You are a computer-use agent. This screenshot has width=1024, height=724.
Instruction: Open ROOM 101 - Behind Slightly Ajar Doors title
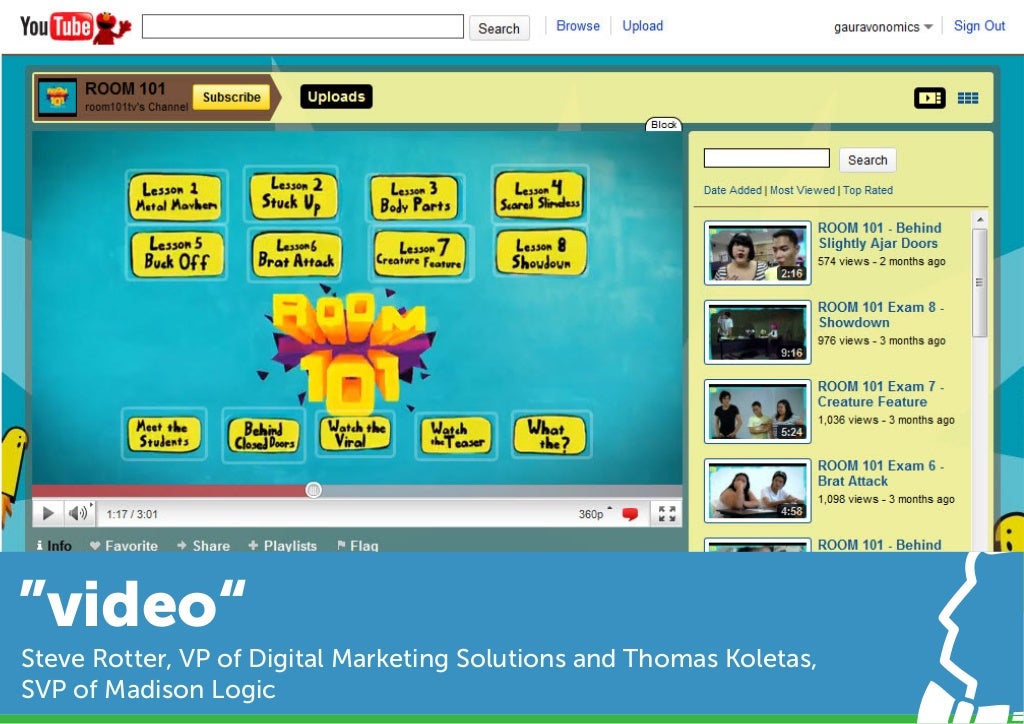pos(880,236)
